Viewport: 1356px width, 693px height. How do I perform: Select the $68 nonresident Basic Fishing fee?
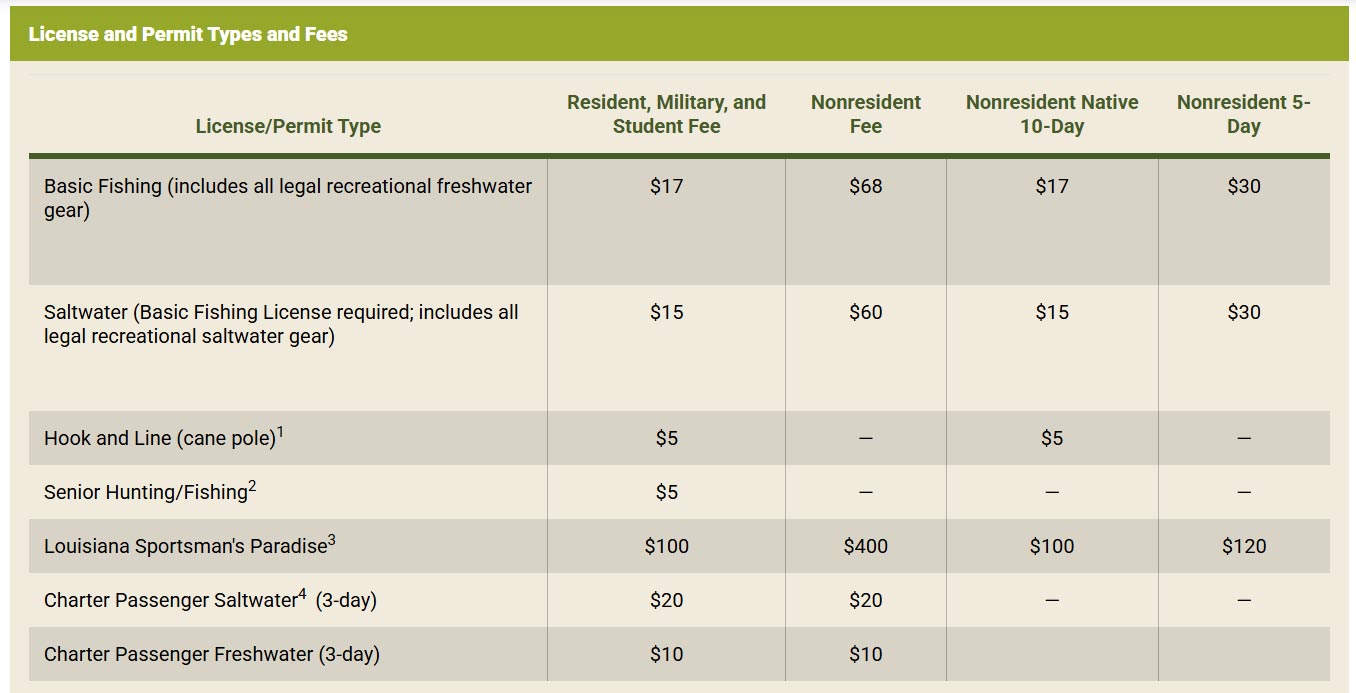click(x=865, y=186)
